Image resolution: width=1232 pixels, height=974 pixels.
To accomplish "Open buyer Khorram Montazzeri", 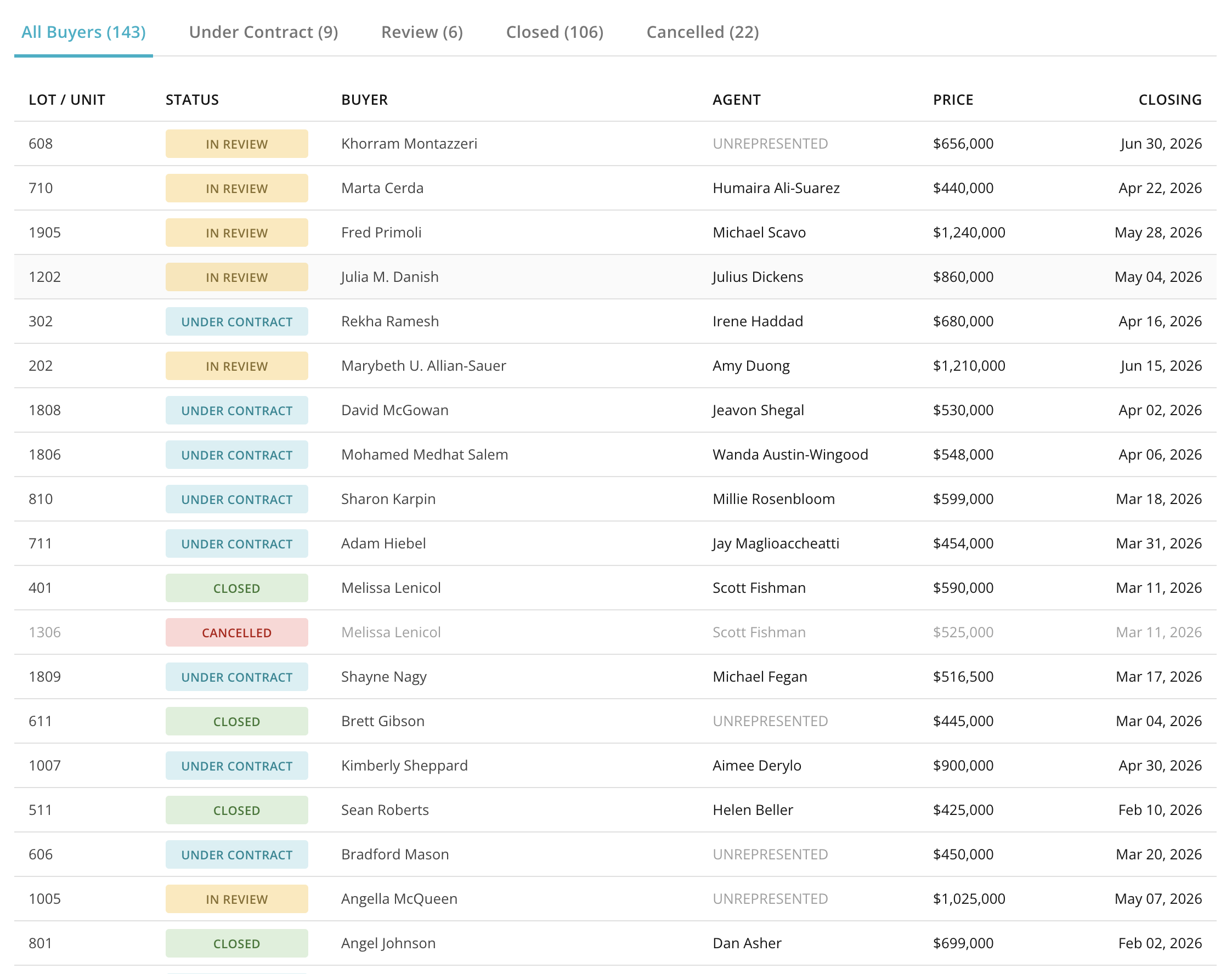I will pyautogui.click(x=409, y=144).
